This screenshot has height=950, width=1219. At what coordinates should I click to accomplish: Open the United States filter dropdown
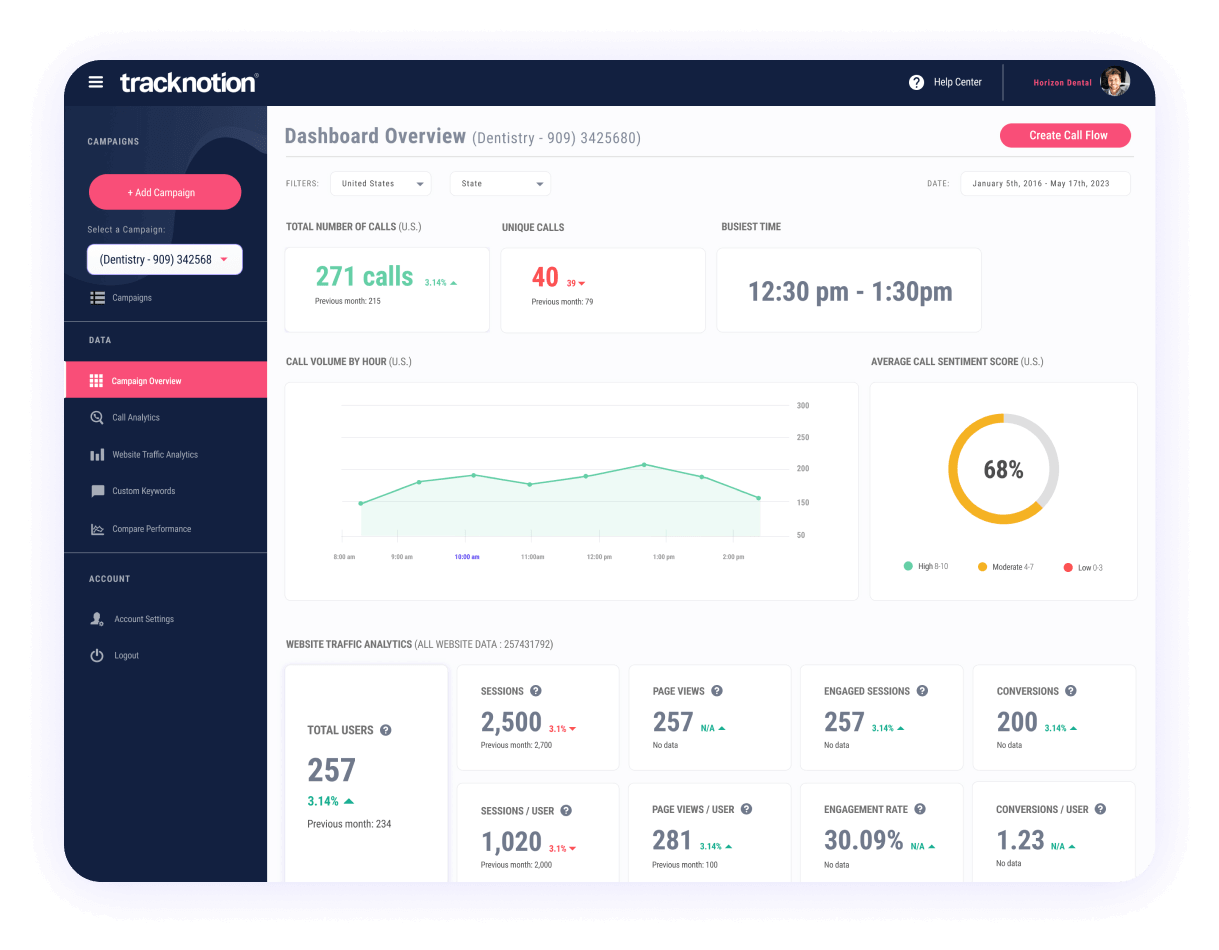[380, 183]
